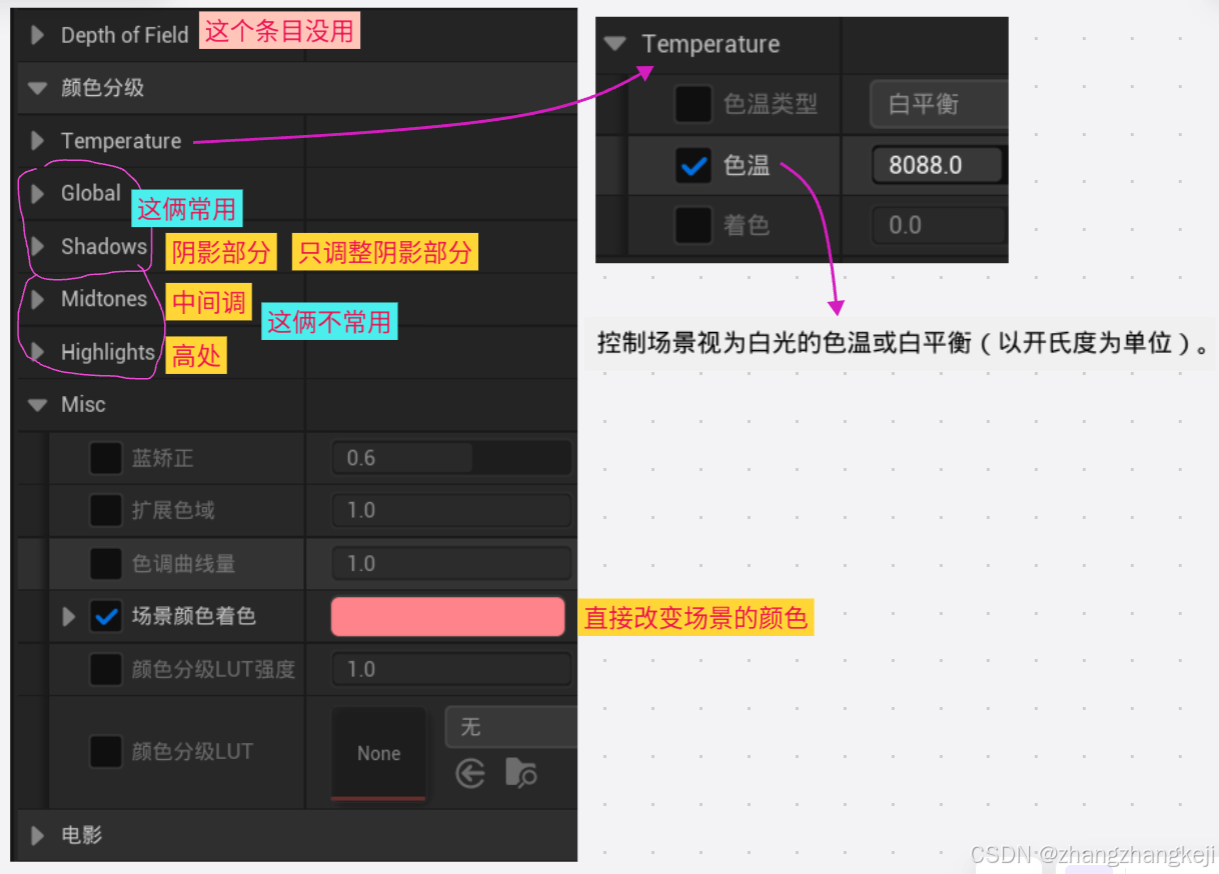This screenshot has width=1219, height=874.
Task: Click the browse-to-asset folder icon for 颜色分级LUT
Action: point(519,773)
